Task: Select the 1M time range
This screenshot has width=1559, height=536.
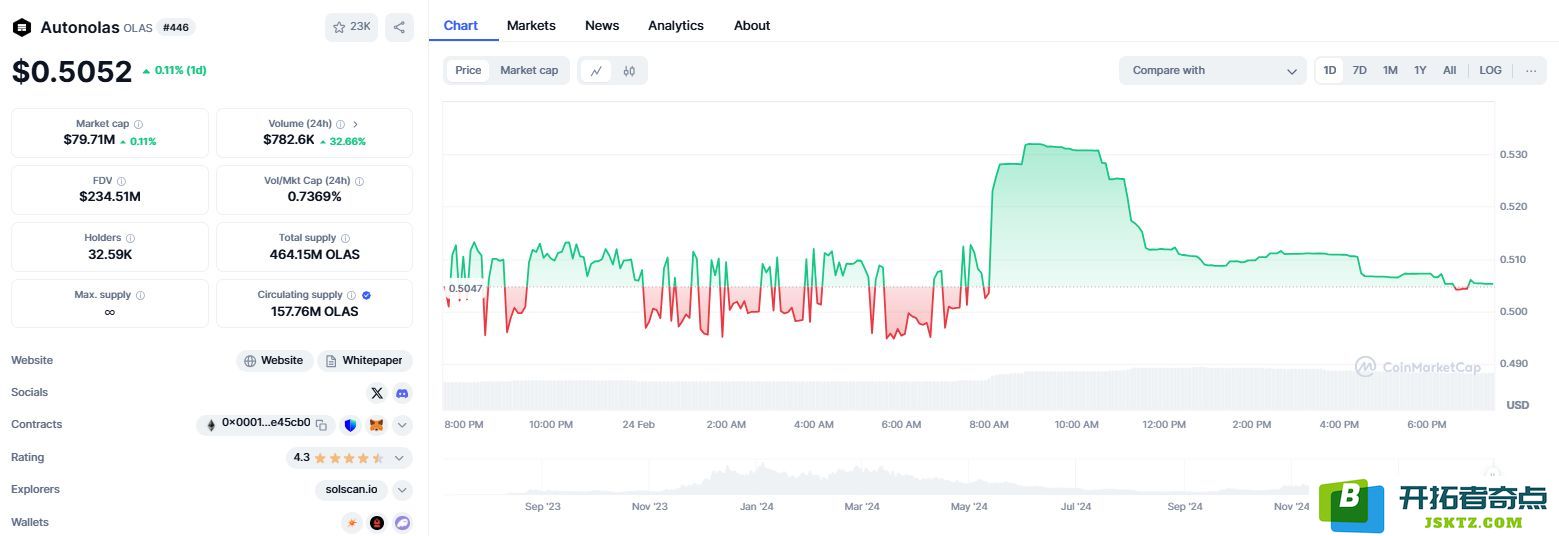Action: (x=1390, y=70)
